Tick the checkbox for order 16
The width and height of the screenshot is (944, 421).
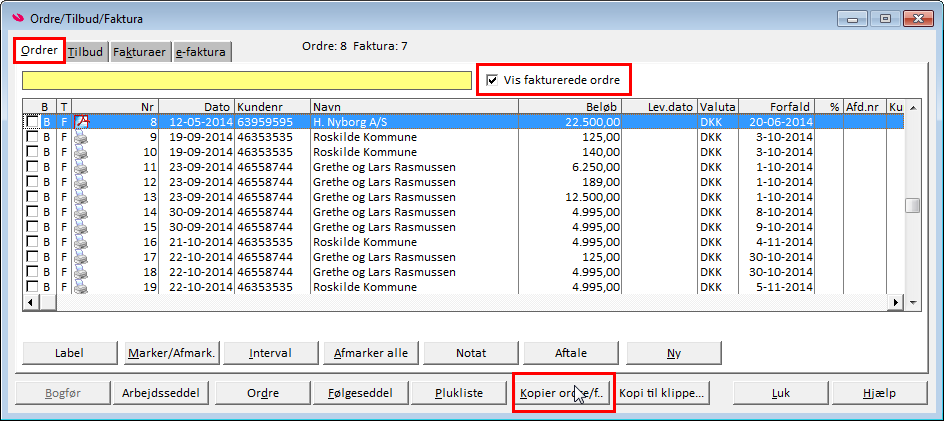click(32, 242)
